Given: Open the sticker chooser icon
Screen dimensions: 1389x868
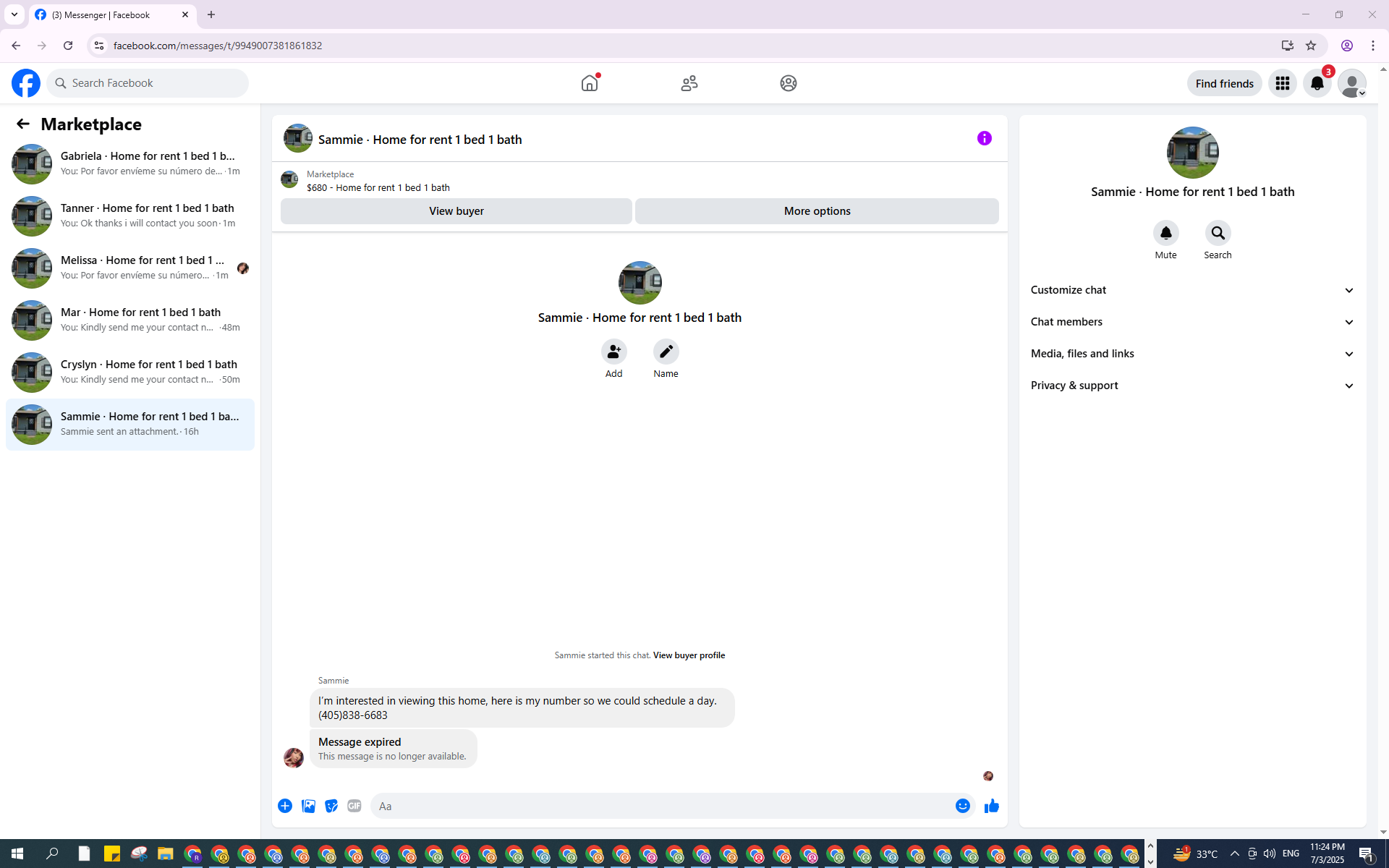Looking at the screenshot, I should pos(331,806).
